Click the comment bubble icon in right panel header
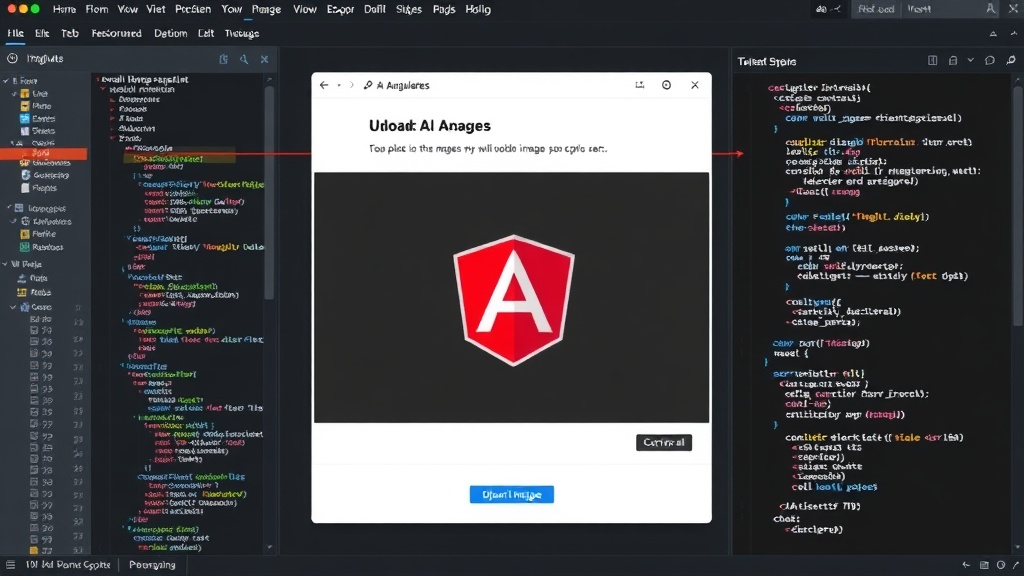Image resolution: width=1024 pixels, height=576 pixels. coord(990,60)
